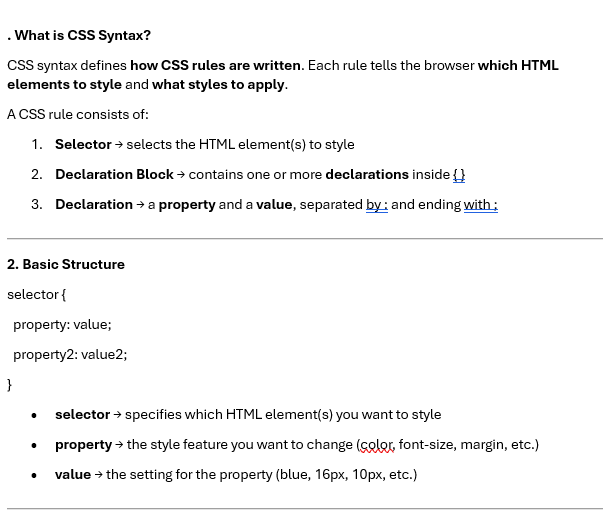The height and width of the screenshot is (510, 603).
Task: Click the lone closing brace "}" line
Action: coord(10,384)
